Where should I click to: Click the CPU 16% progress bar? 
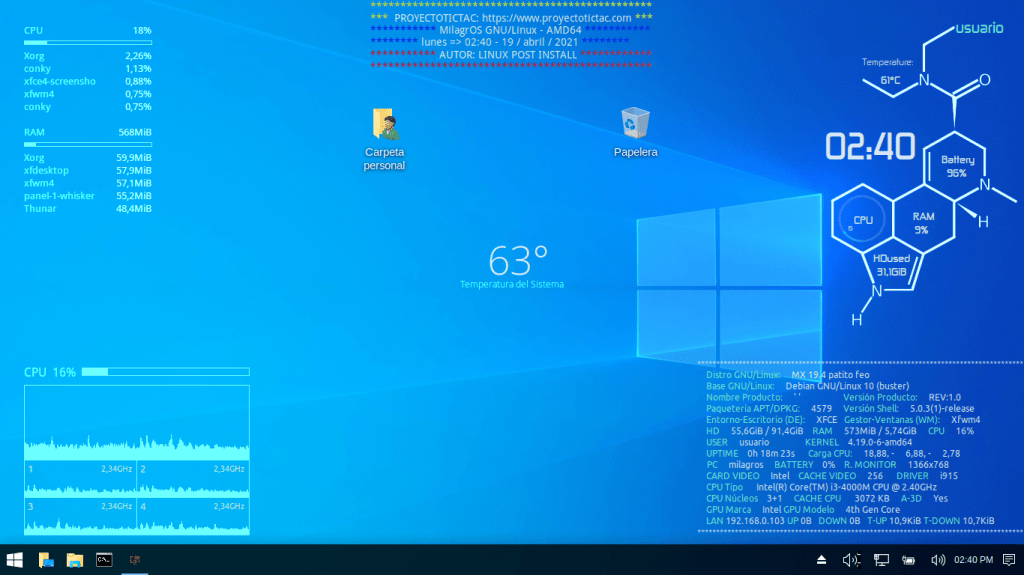click(x=165, y=372)
